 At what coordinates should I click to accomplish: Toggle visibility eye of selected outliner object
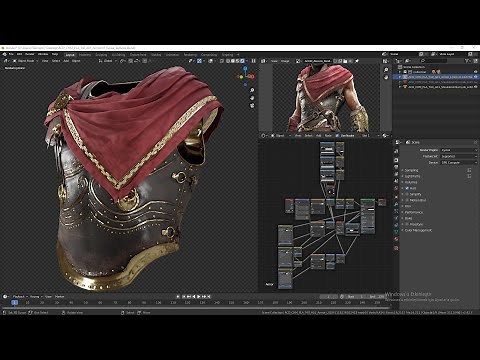(475, 77)
